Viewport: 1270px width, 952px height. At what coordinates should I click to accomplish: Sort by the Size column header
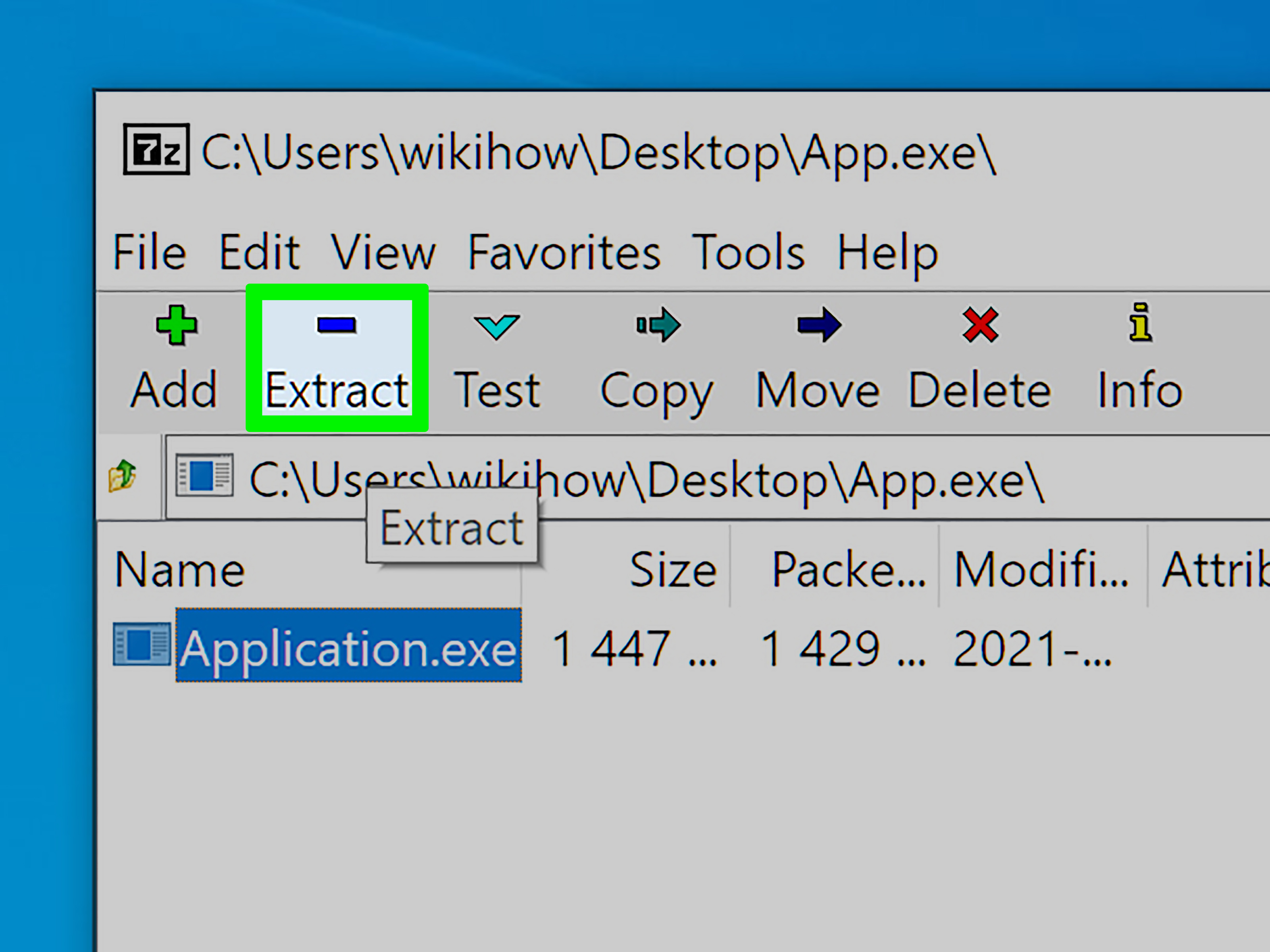673,569
